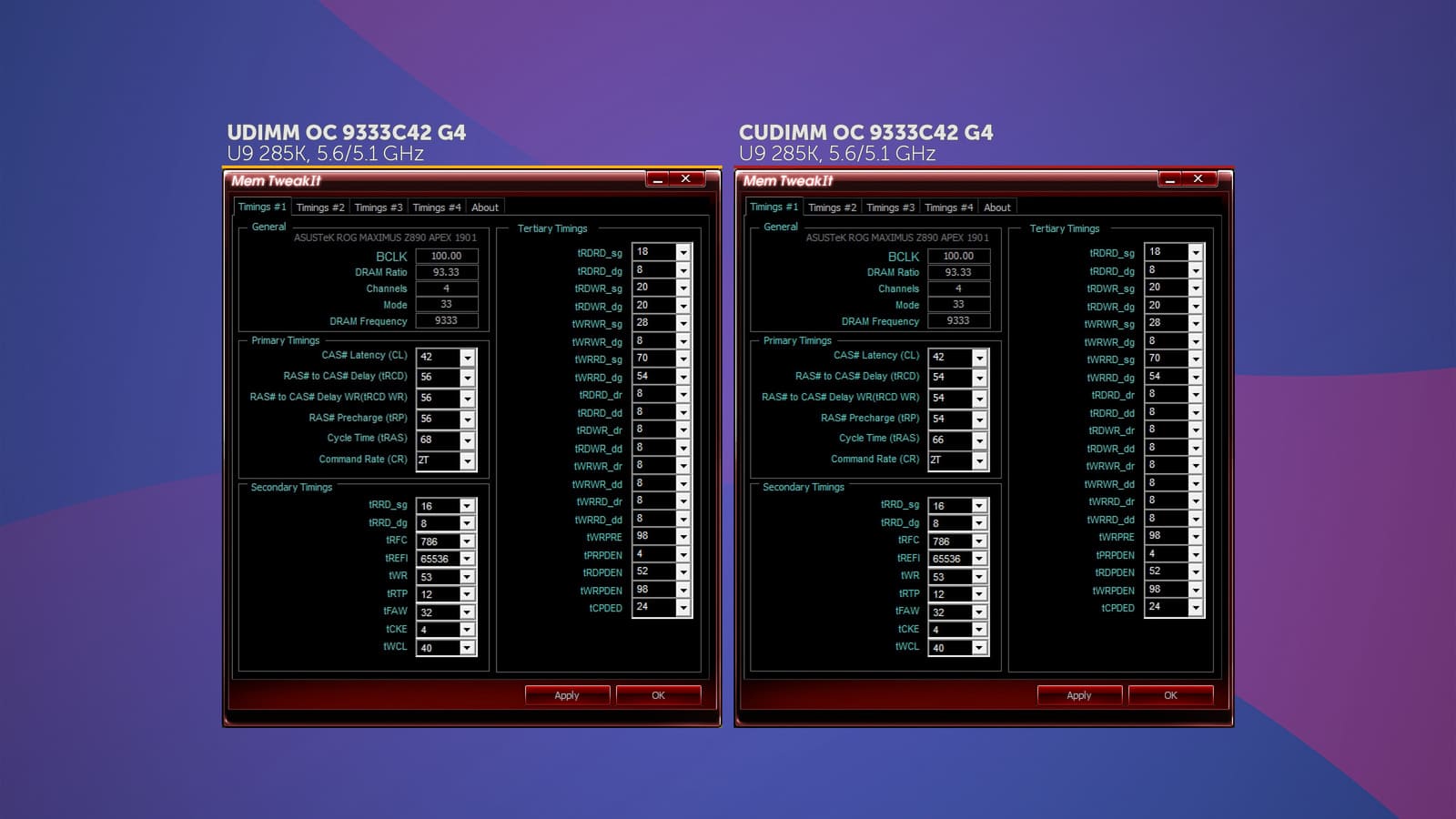Image resolution: width=1456 pixels, height=819 pixels.
Task: Expand tREFI dropdown in UDIMM window
Action: click(x=467, y=559)
